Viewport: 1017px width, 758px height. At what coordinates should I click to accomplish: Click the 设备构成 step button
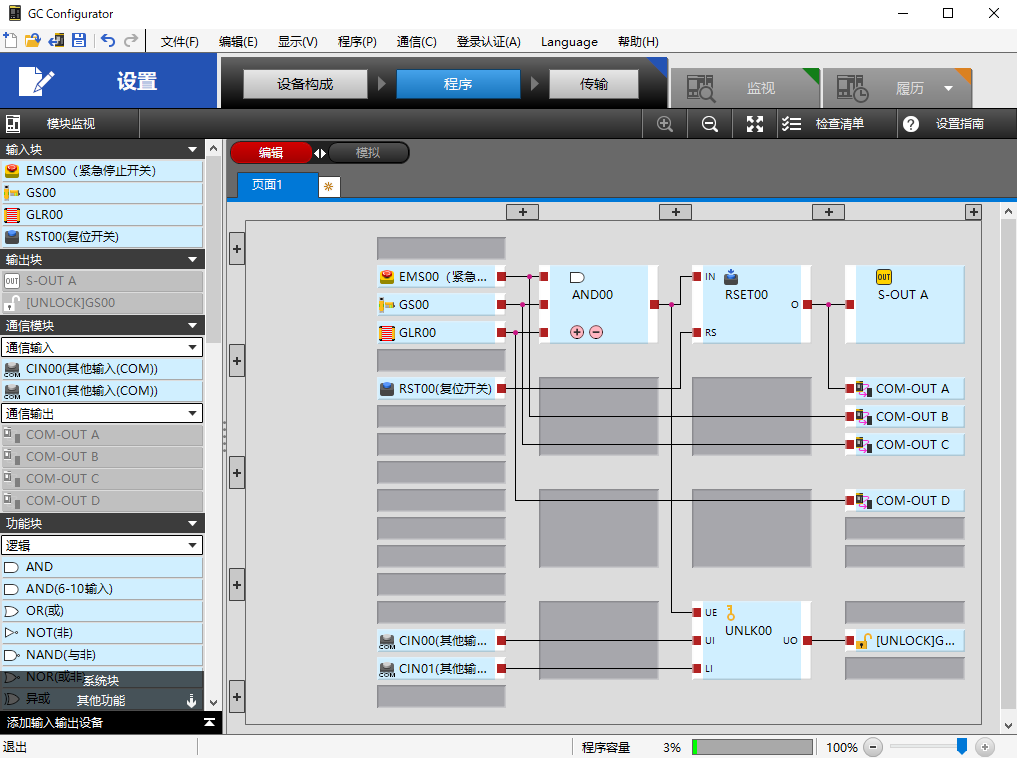305,84
